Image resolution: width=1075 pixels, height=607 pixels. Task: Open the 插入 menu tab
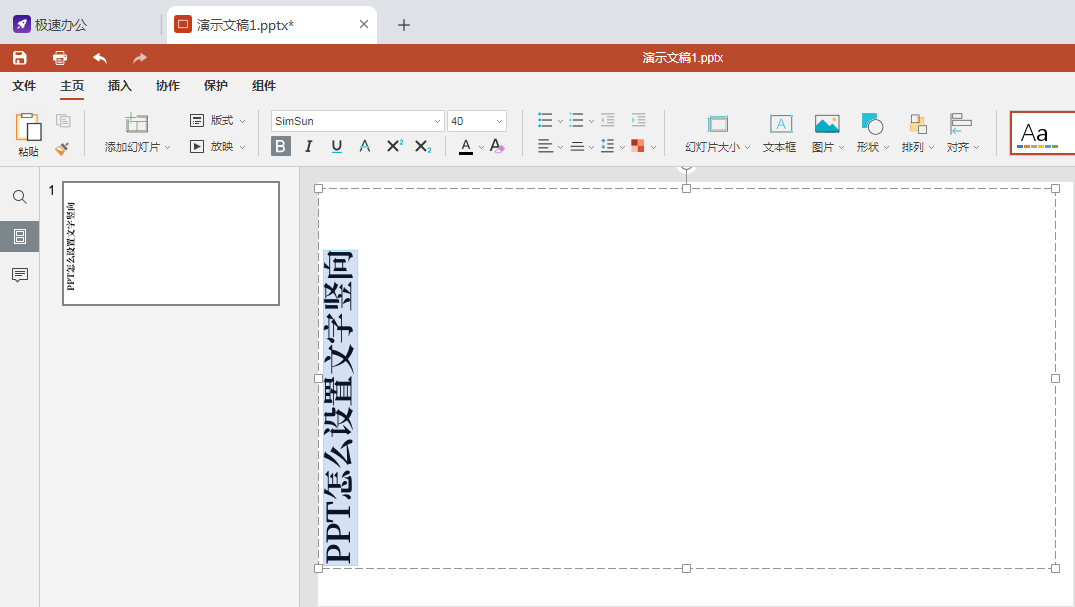click(x=120, y=86)
